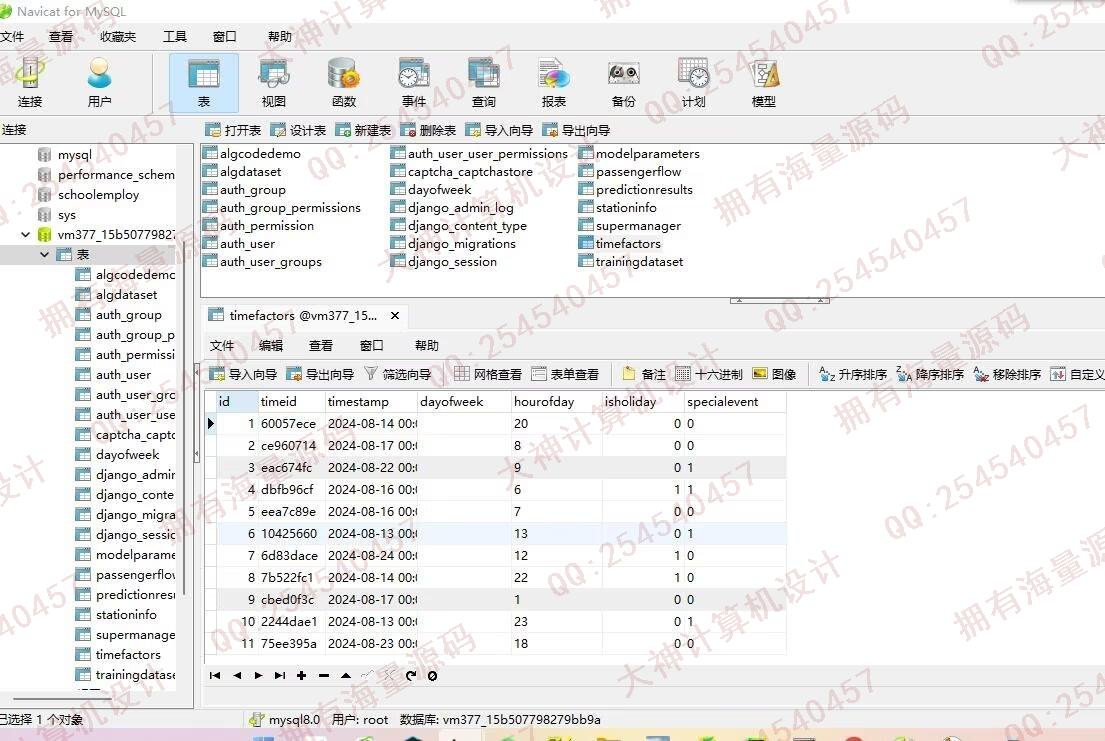Go to previous record button
Screen dimensions: 1105x741
point(237,675)
